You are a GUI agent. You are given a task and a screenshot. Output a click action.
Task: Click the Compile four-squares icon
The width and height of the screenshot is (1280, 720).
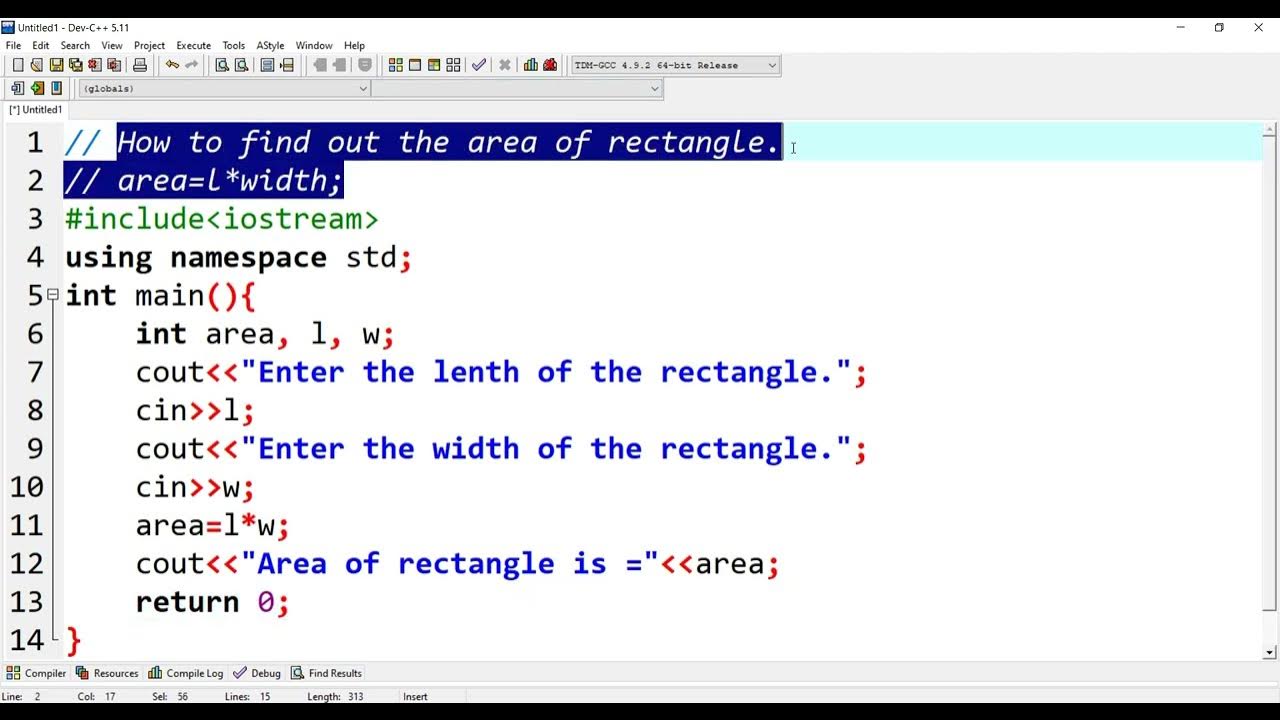tap(396, 65)
